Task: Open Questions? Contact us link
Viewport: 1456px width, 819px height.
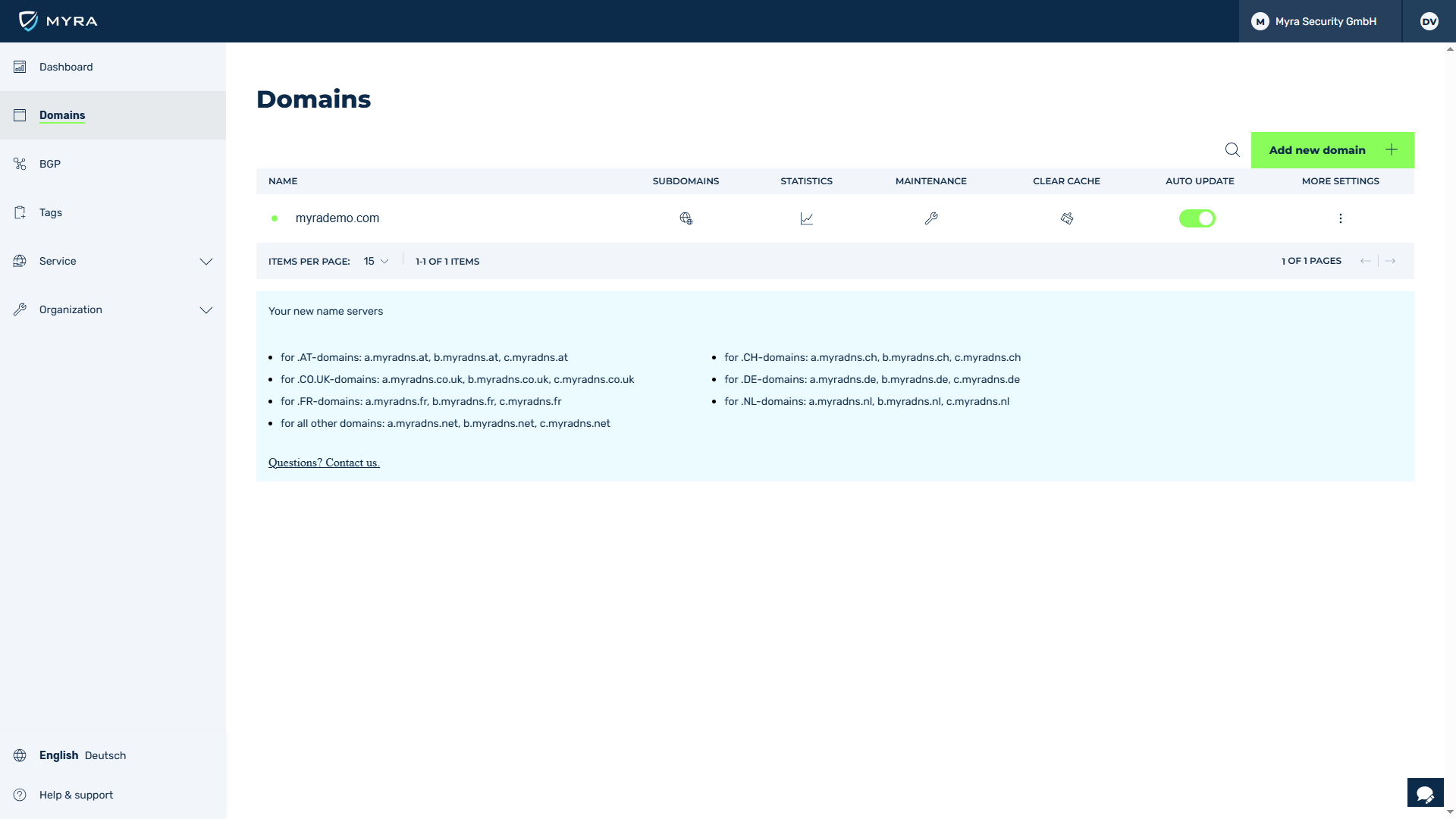Action: pos(324,463)
